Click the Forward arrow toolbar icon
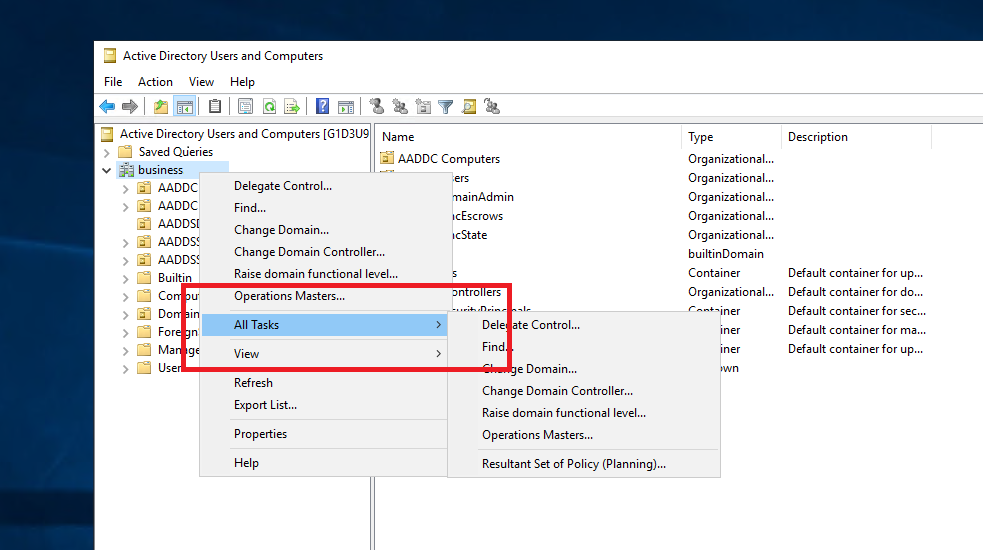This screenshot has width=983, height=550. (x=130, y=107)
